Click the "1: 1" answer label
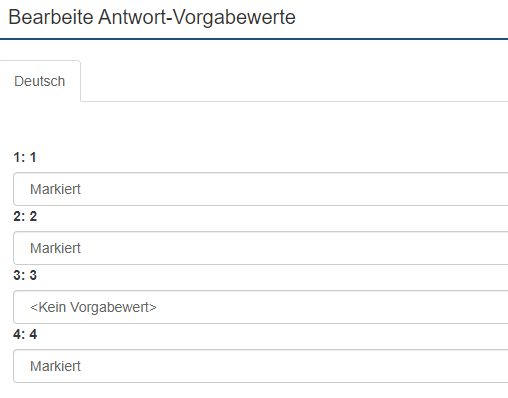The image size is (508, 398). pos(25,157)
